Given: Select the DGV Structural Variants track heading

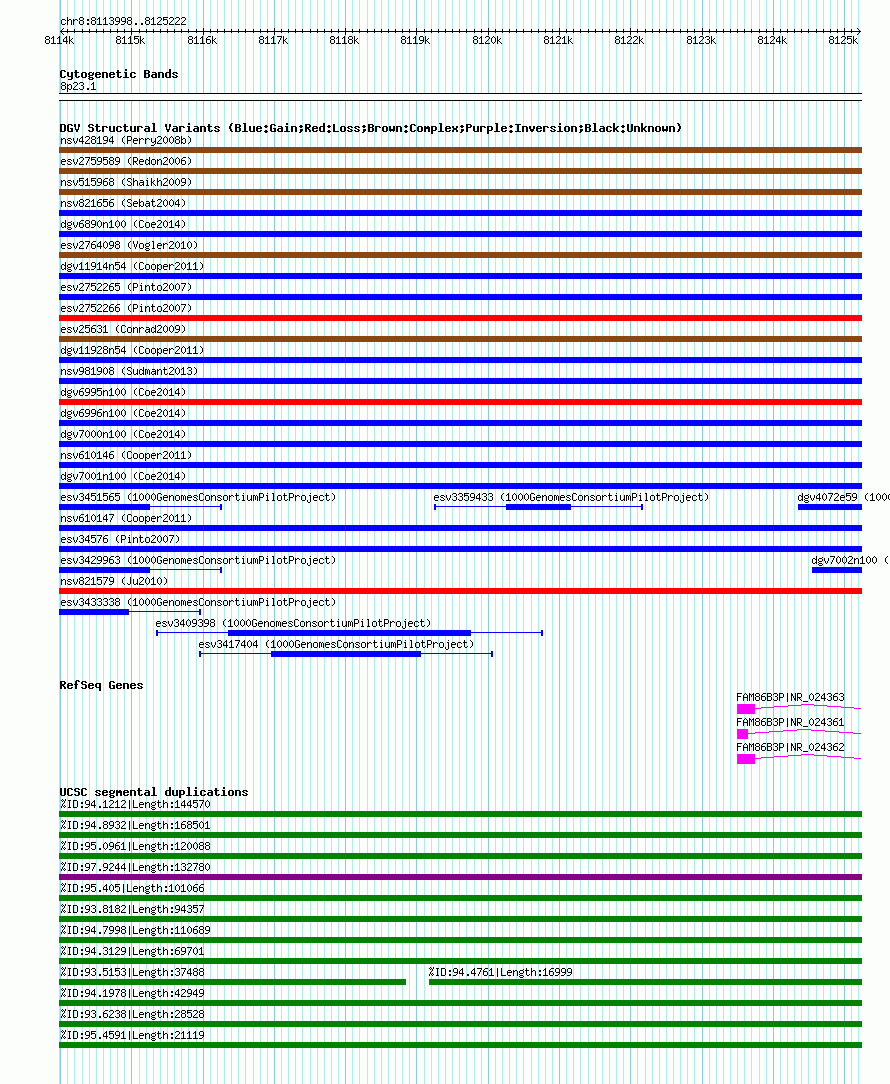Looking at the screenshot, I should pos(371,128).
